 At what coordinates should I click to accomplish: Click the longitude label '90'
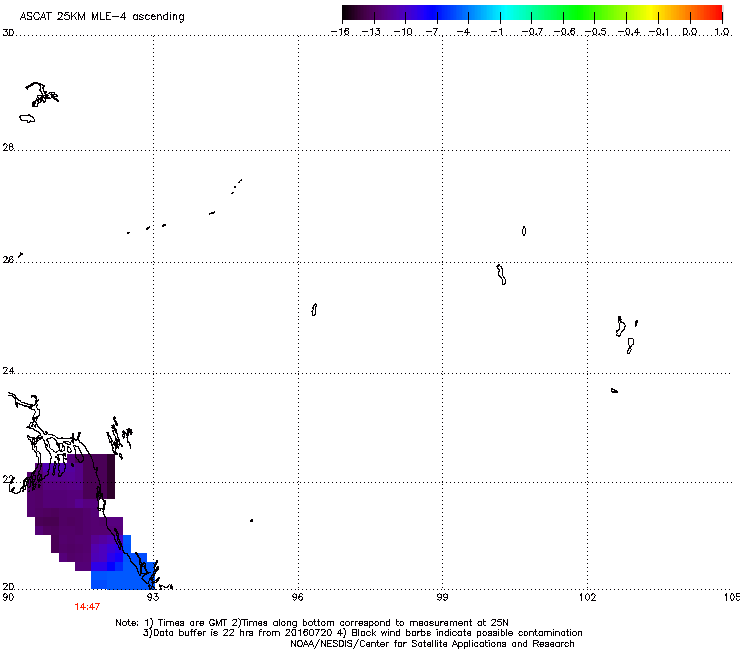click(x=8, y=597)
